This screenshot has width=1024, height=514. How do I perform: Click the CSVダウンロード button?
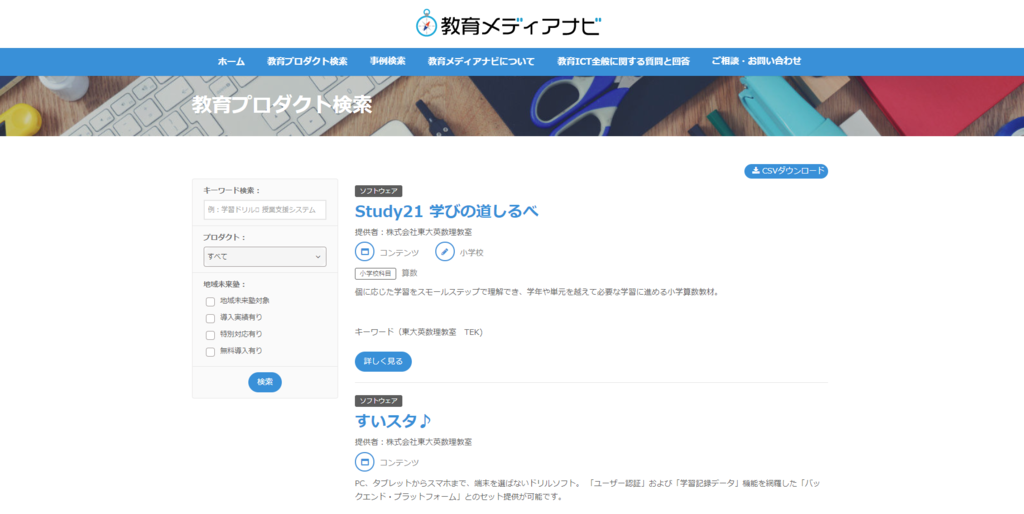[x=786, y=171]
